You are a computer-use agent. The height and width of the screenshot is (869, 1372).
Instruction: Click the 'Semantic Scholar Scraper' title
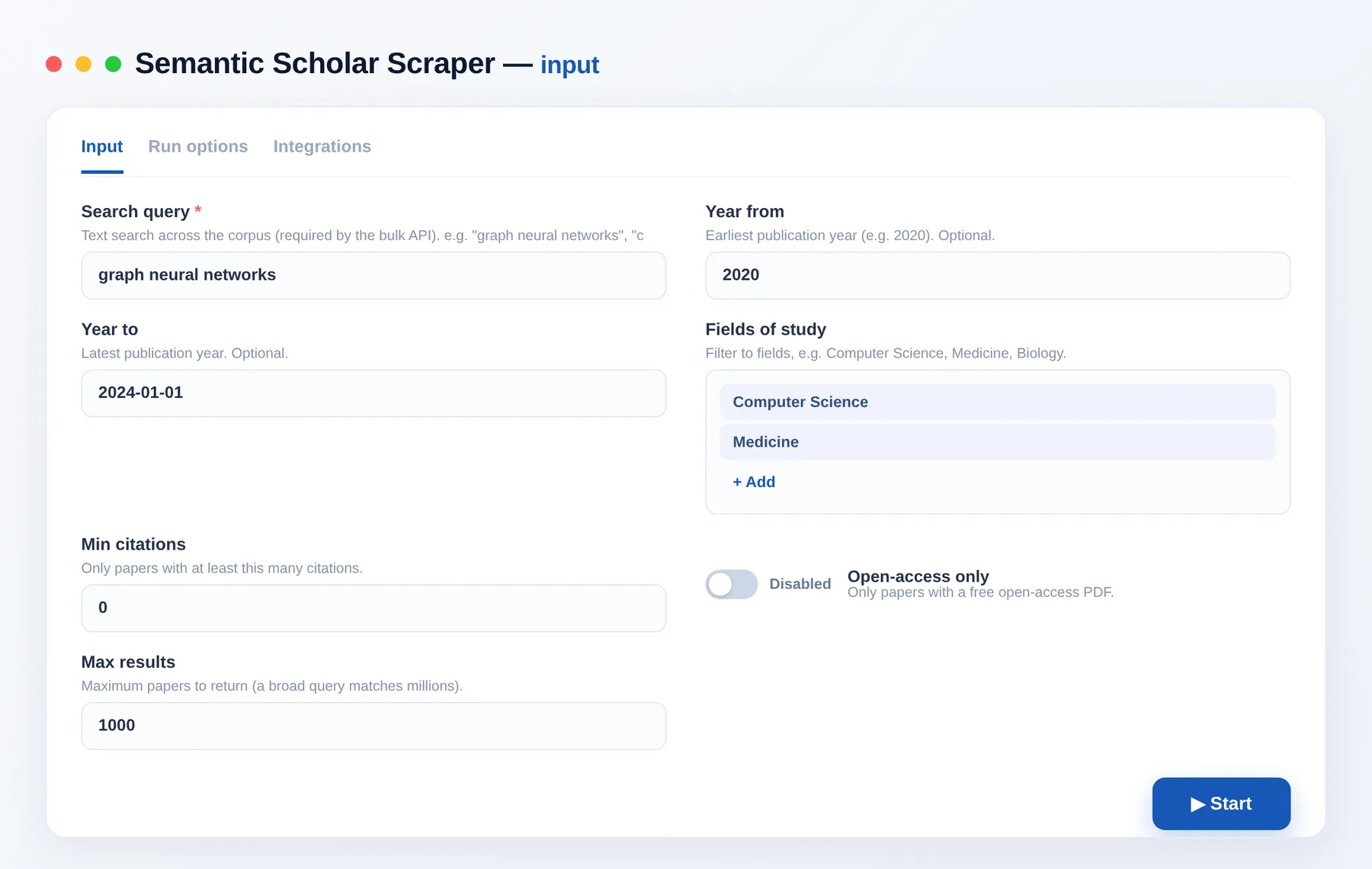point(315,63)
